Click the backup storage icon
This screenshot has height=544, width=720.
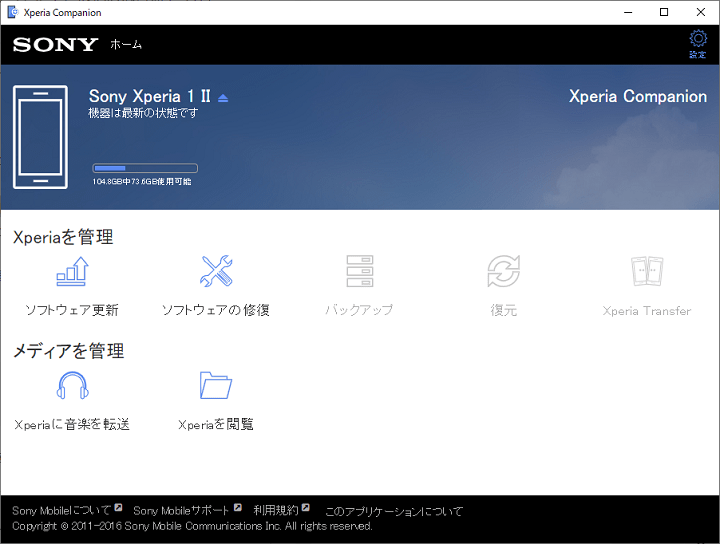tap(360, 271)
